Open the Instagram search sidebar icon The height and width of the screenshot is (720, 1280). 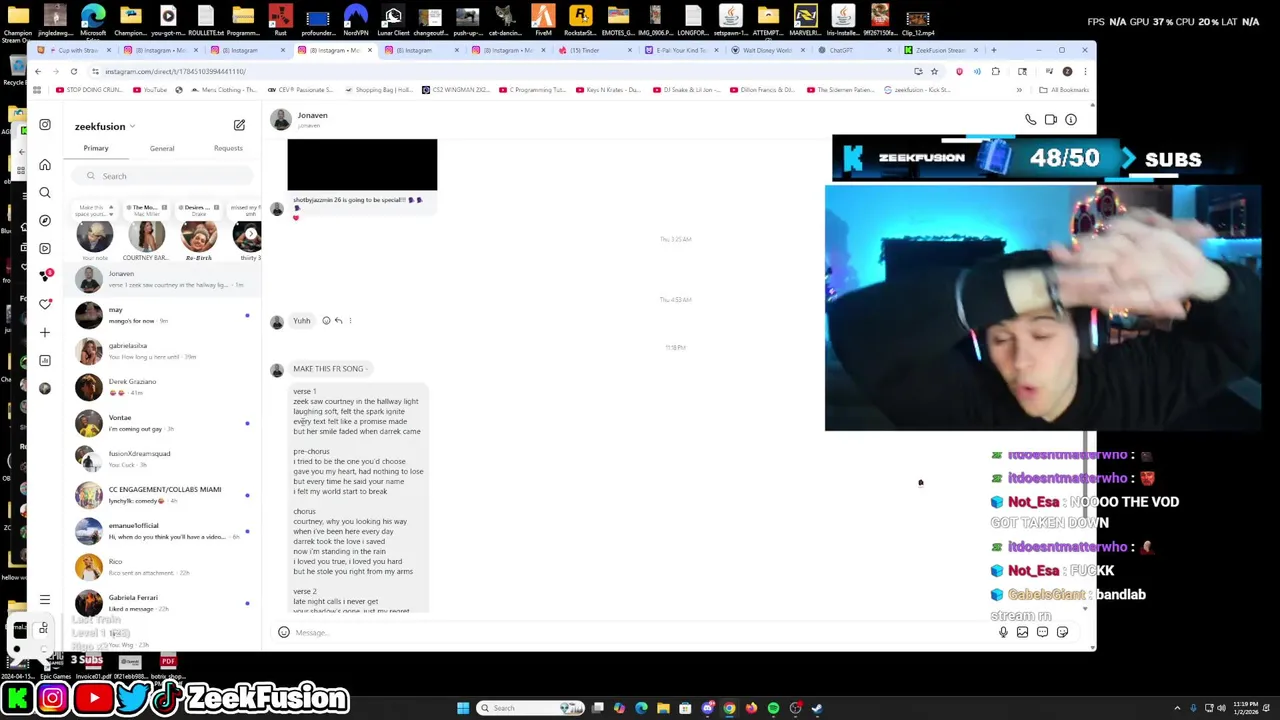point(44,192)
